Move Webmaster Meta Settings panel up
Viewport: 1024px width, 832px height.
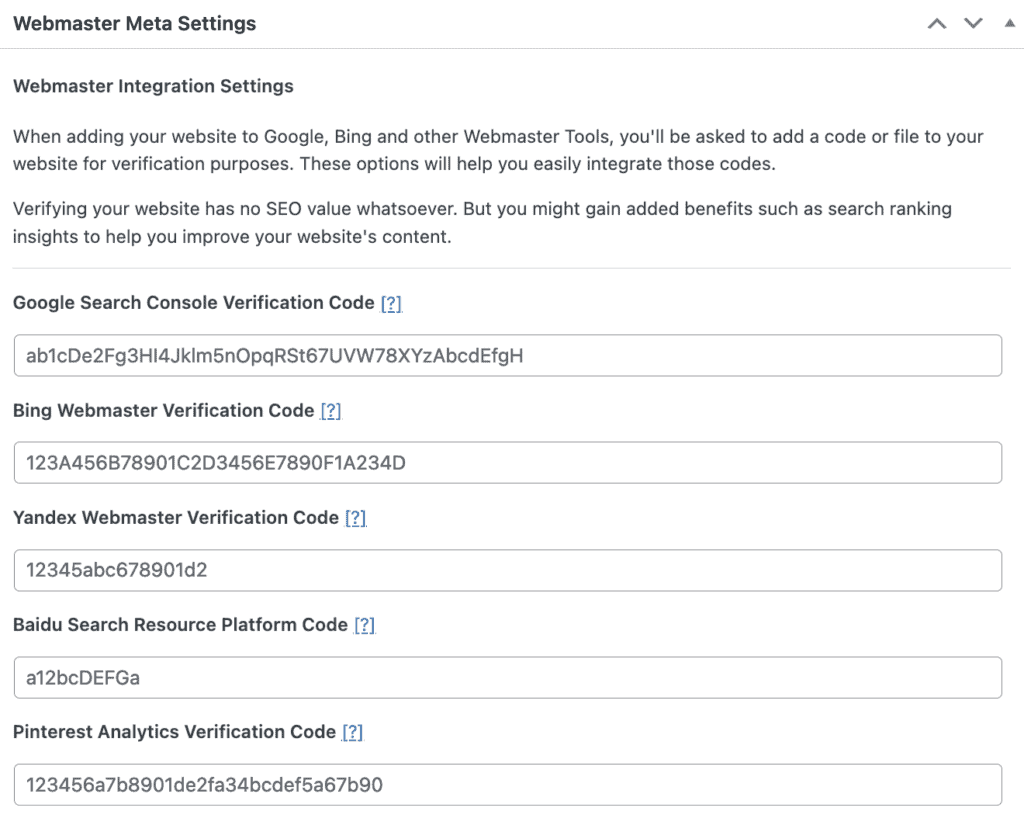pyautogui.click(x=937, y=24)
